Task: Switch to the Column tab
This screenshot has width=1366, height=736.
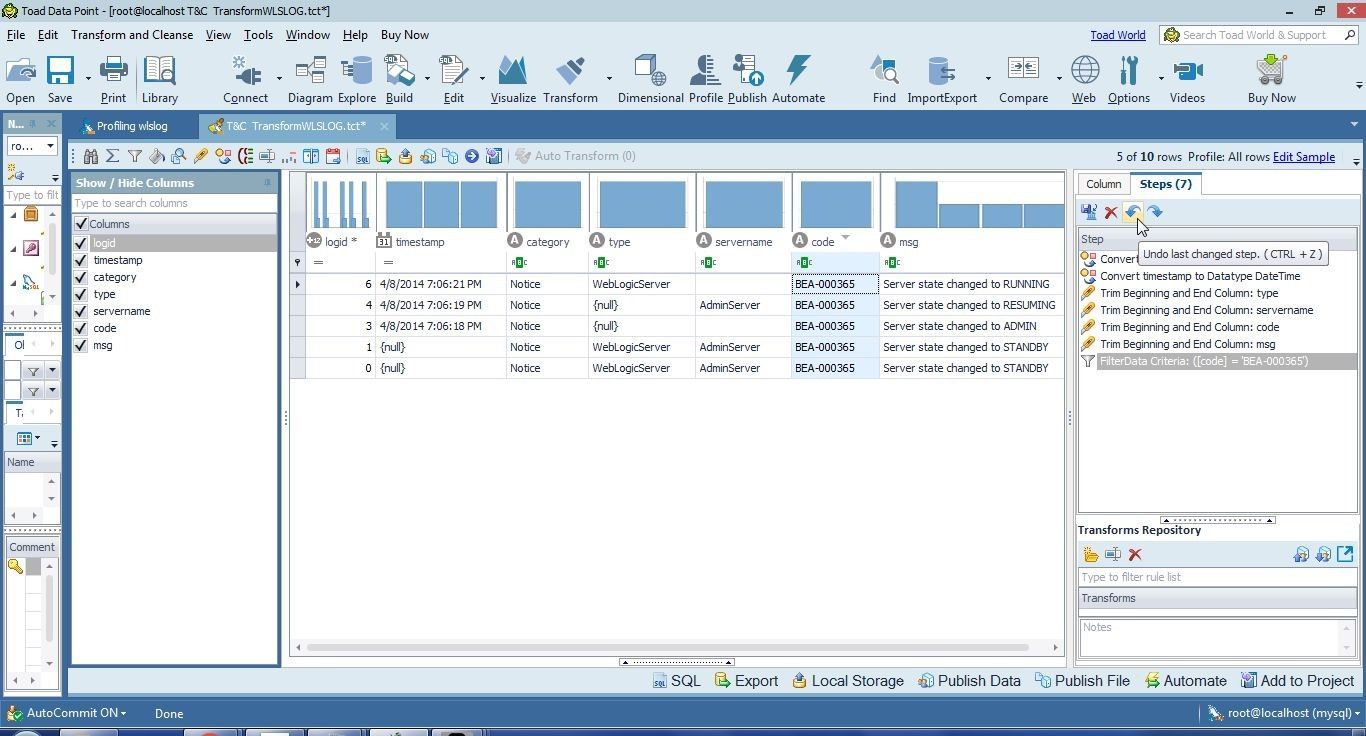Action: point(1103,184)
